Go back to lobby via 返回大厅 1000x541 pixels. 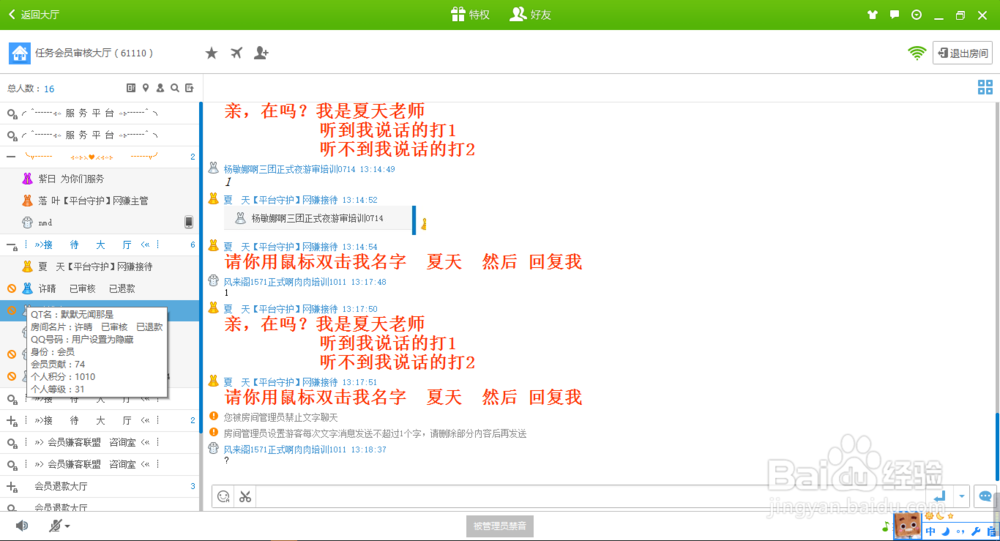(x=34, y=14)
